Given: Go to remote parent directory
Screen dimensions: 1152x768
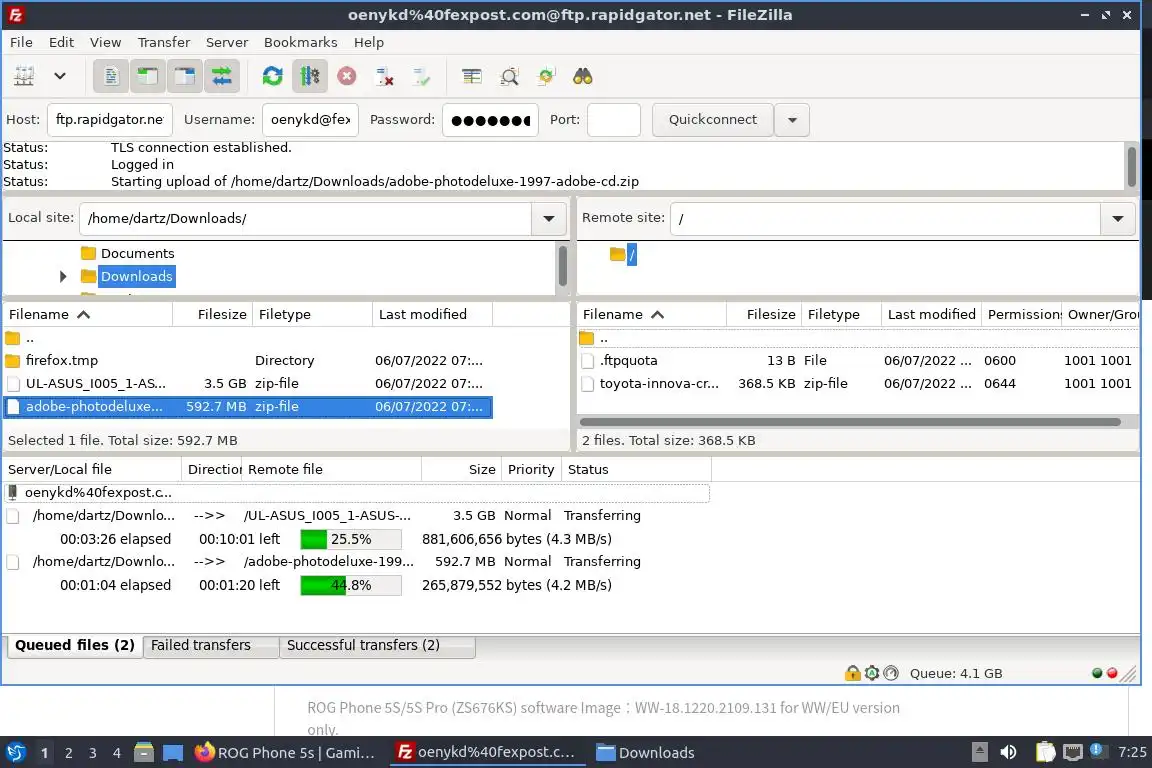Looking at the screenshot, I should coord(857,338).
